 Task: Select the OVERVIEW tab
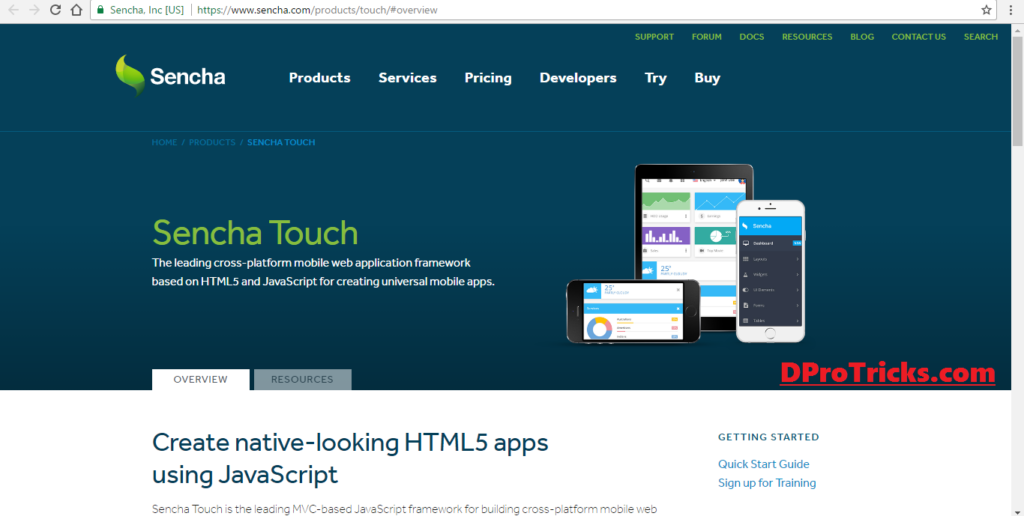(200, 379)
